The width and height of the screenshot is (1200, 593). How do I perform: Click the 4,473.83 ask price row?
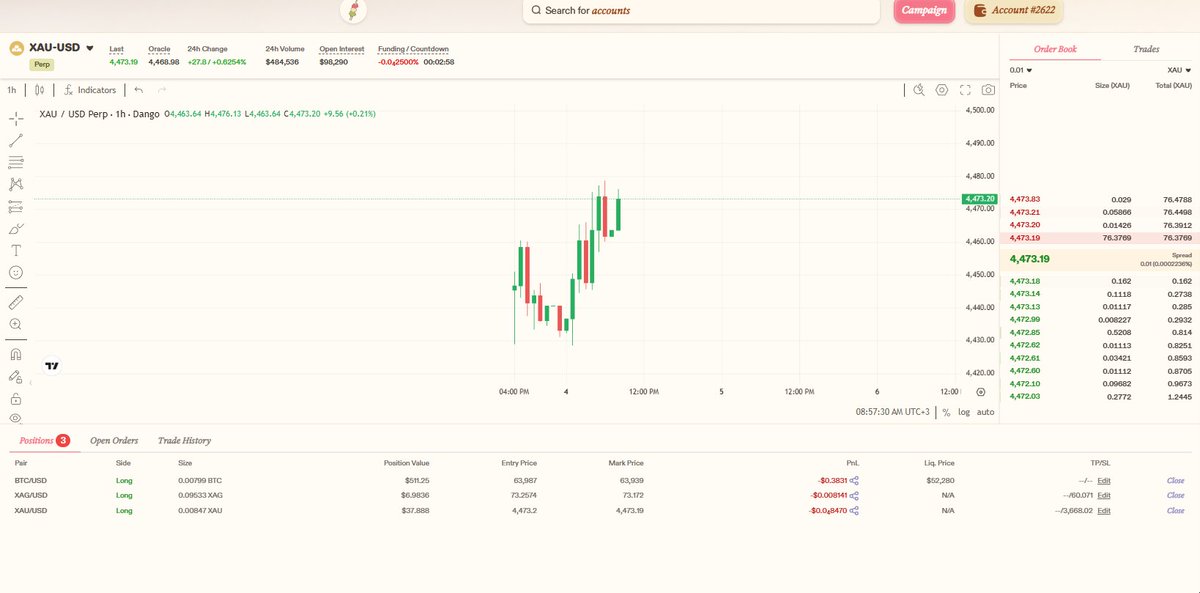click(1100, 200)
